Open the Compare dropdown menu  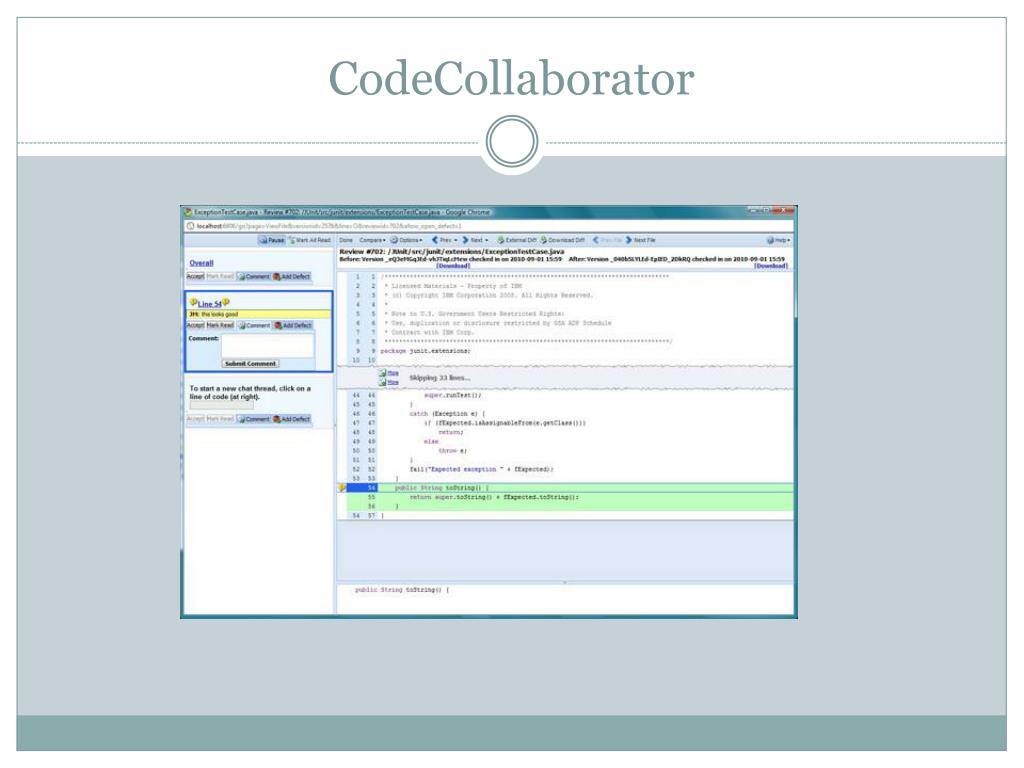(372, 240)
